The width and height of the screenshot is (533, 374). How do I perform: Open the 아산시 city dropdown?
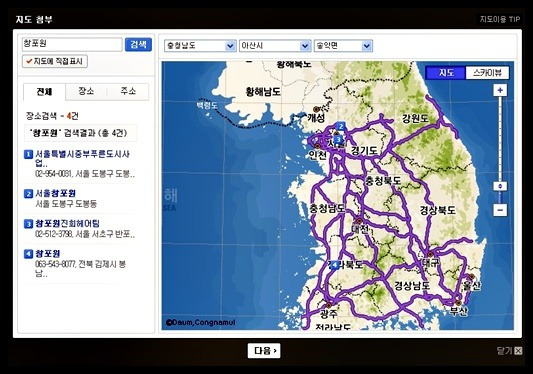coord(275,46)
